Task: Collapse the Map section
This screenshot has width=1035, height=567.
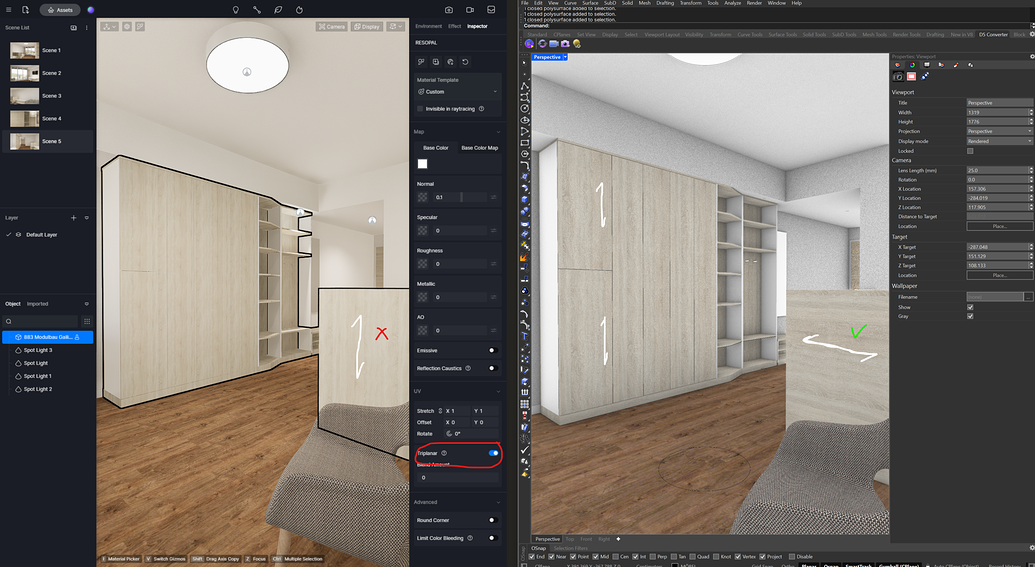Action: click(x=498, y=132)
